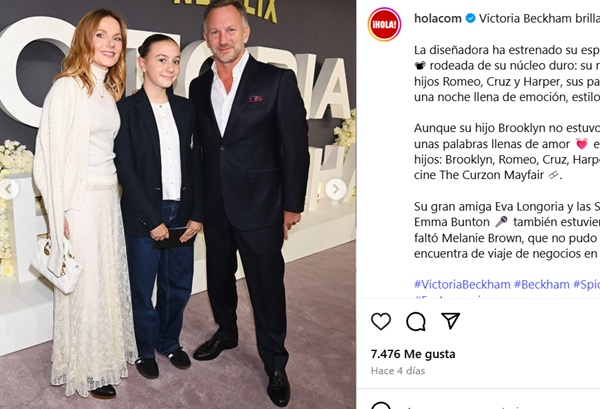Image resolution: width=600 pixels, height=409 pixels.
Task: Click the Emma Bunton caption line
Action: (507, 222)
